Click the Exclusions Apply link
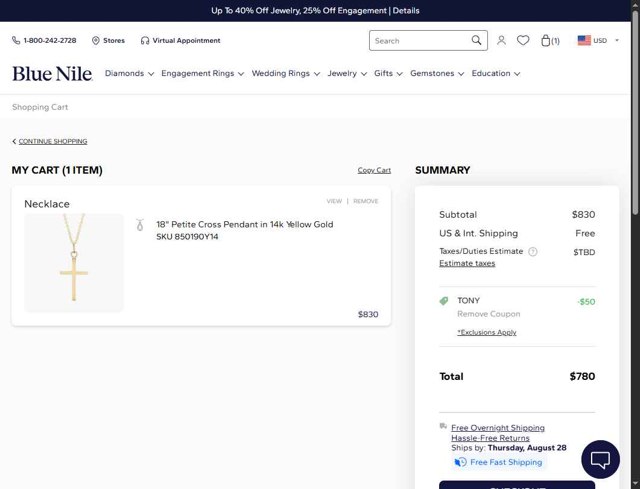The width and height of the screenshot is (640, 489). tap(487, 332)
